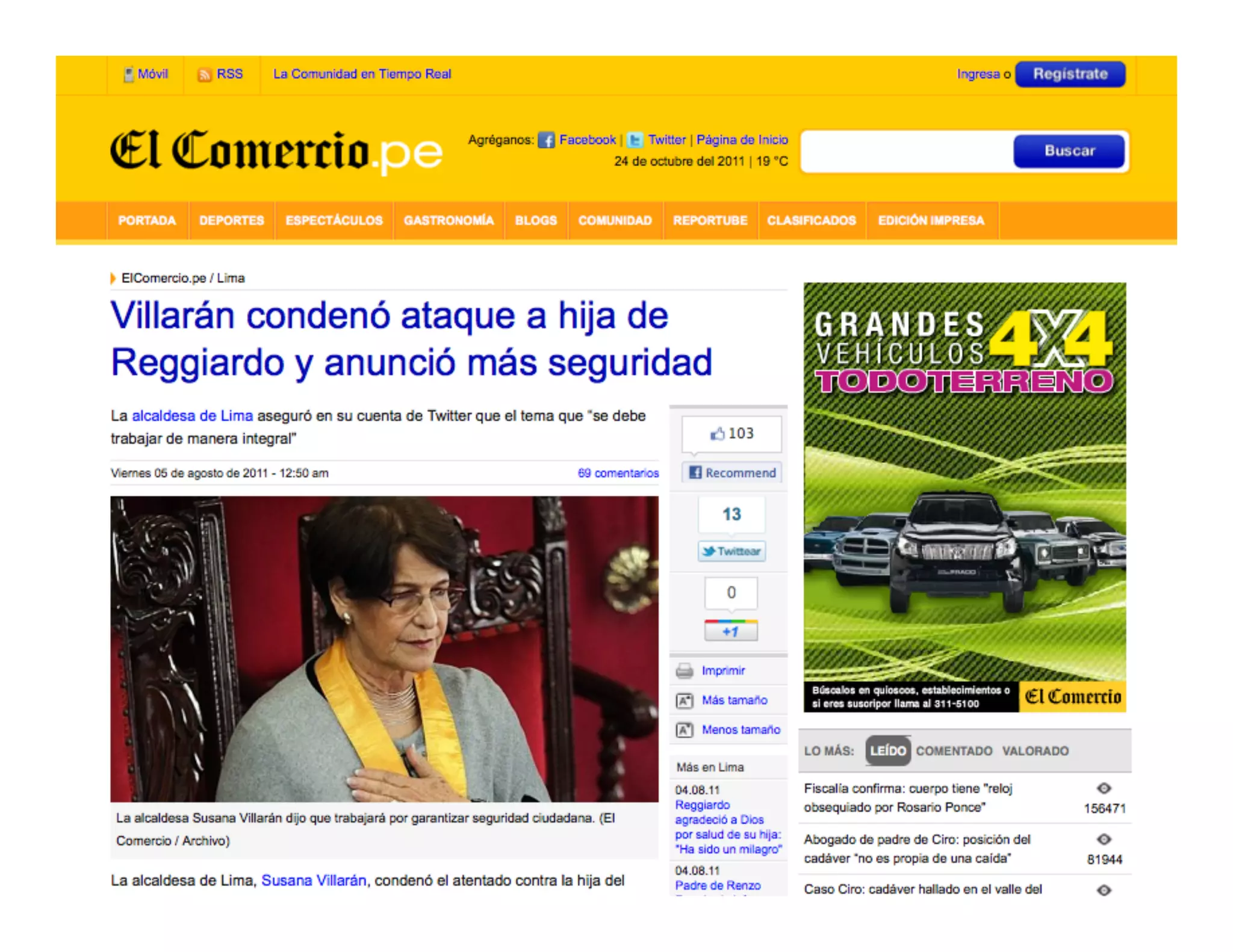Switch to the COMENTADO tab
Image resolution: width=1233 pixels, height=952 pixels.
(x=954, y=751)
